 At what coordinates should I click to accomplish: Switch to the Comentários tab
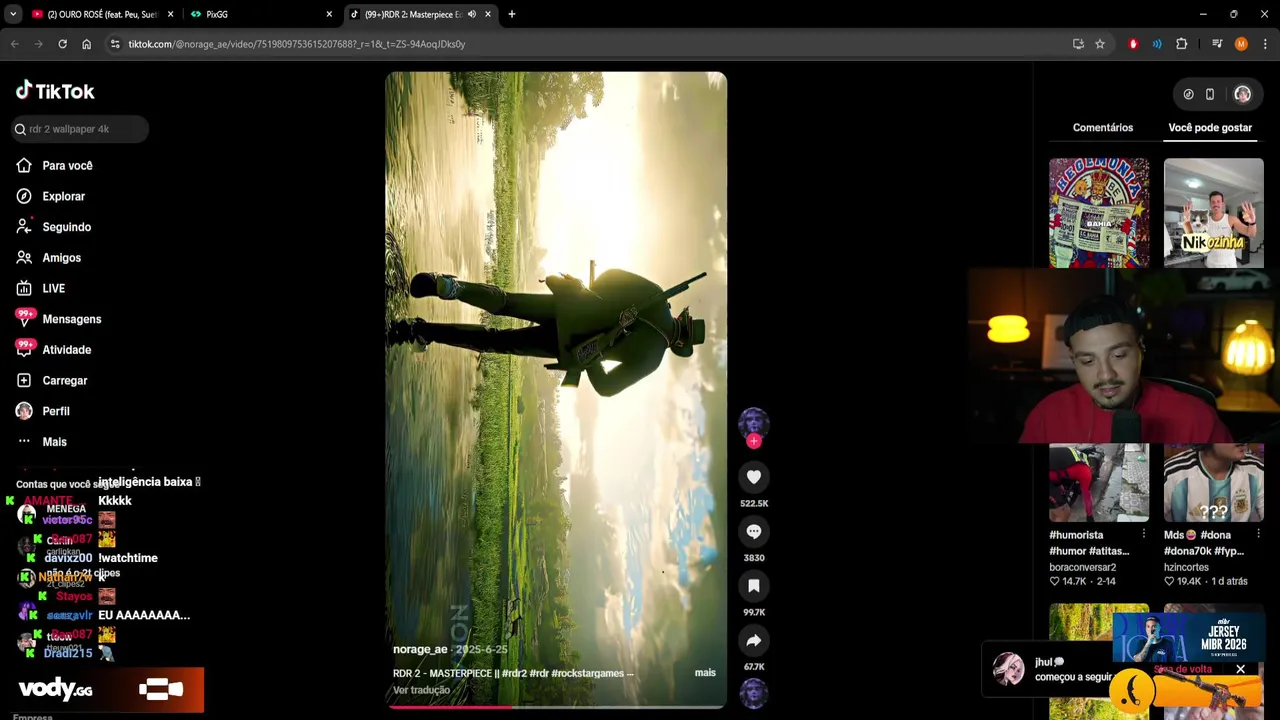(x=1103, y=128)
